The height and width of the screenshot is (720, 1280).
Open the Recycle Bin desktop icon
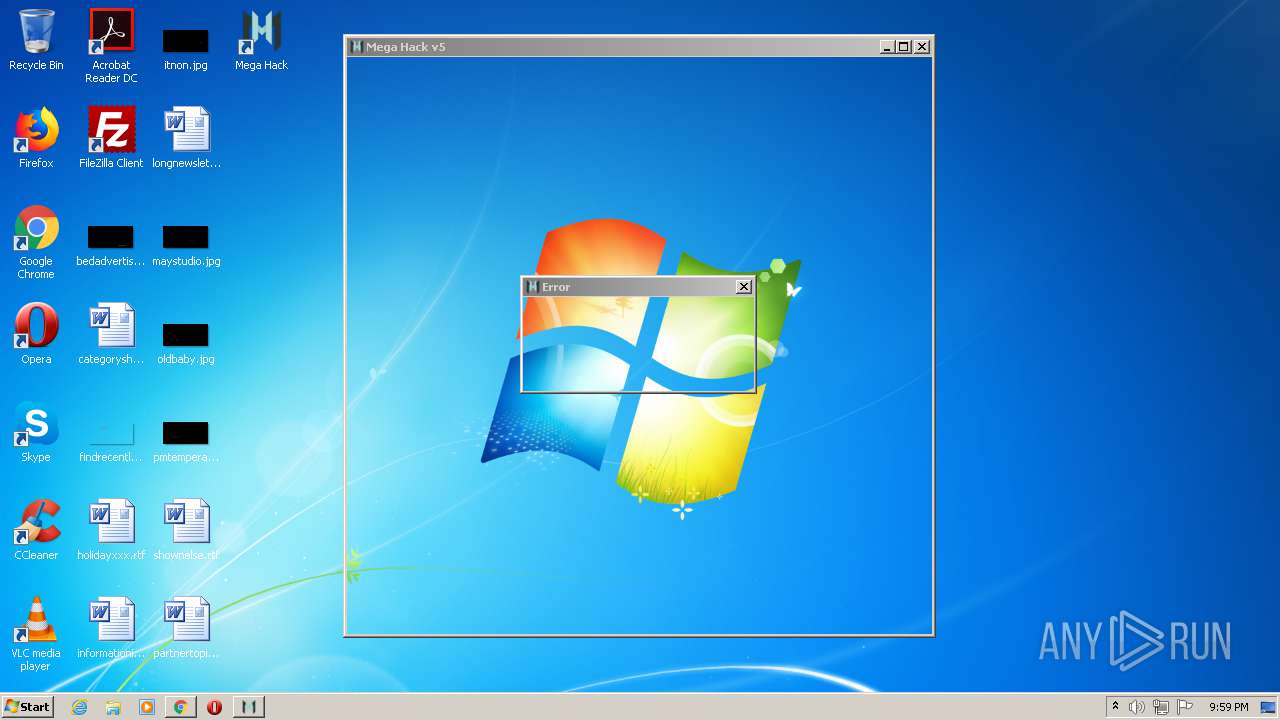tap(36, 40)
